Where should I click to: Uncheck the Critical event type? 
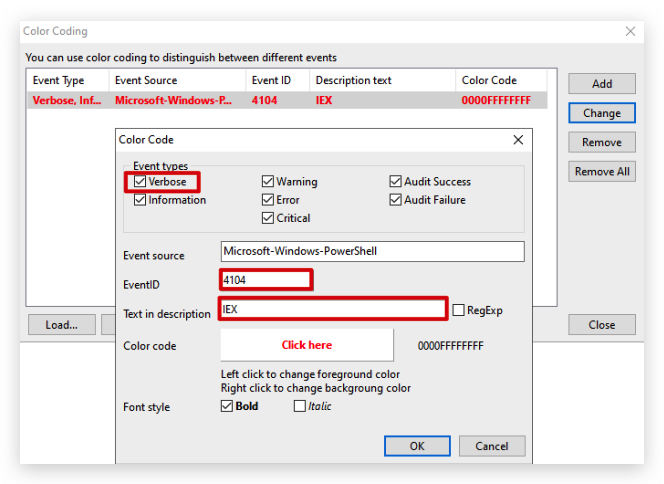268,218
